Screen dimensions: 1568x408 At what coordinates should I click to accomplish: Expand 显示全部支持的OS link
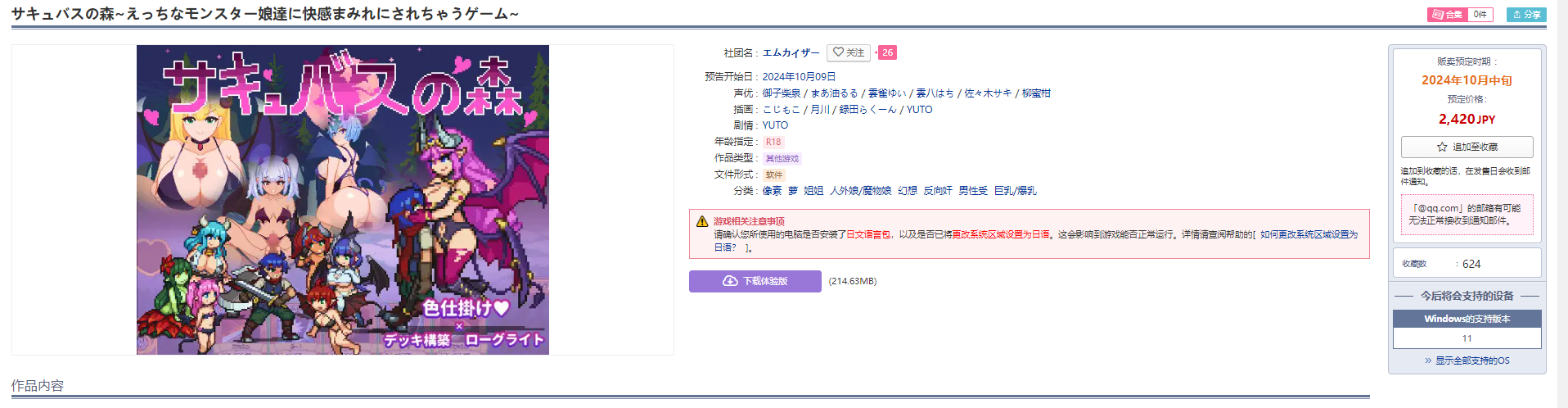coord(1467,360)
